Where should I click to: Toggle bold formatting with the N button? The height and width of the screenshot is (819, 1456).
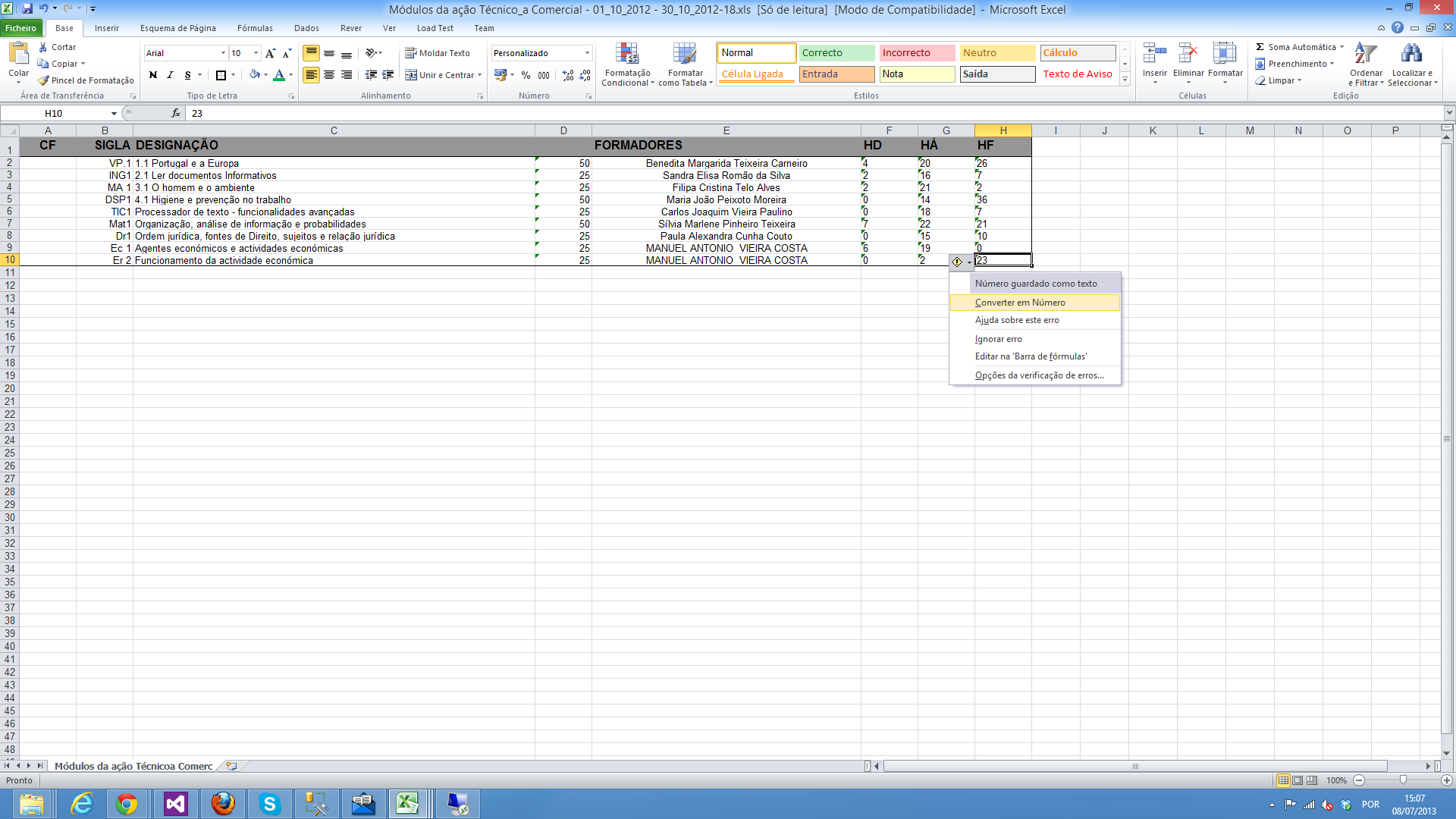click(x=153, y=75)
